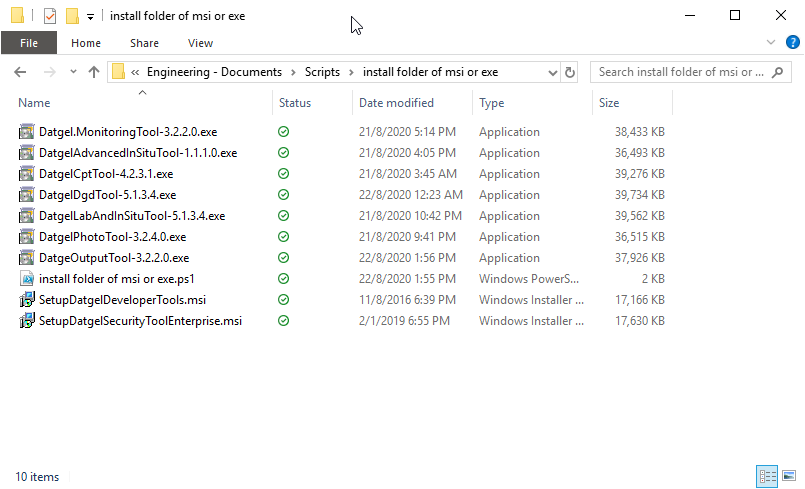Click the New folder quick access icon

[72, 16]
